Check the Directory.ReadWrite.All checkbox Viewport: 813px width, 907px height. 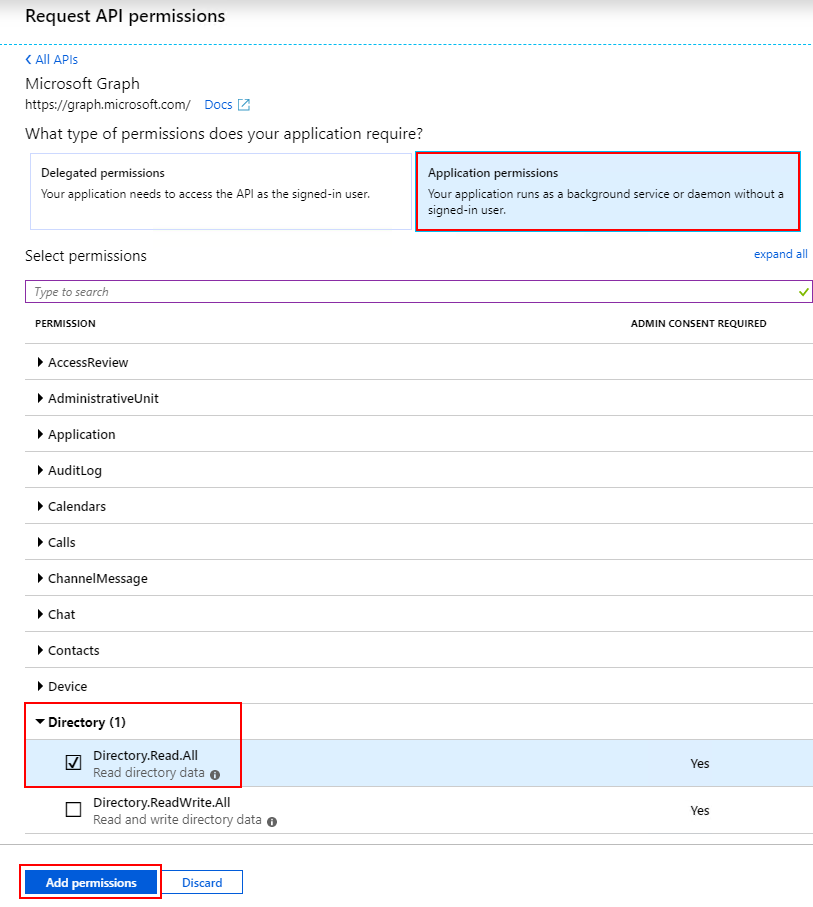pyautogui.click(x=73, y=809)
